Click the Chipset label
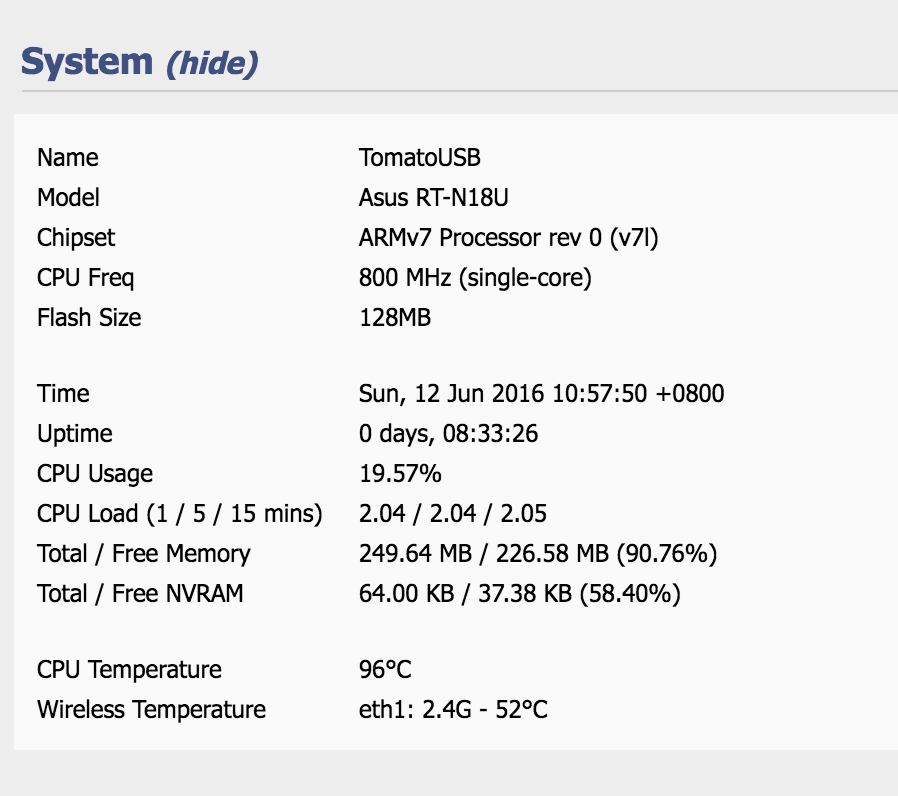This screenshot has height=796, width=898. click(x=76, y=238)
